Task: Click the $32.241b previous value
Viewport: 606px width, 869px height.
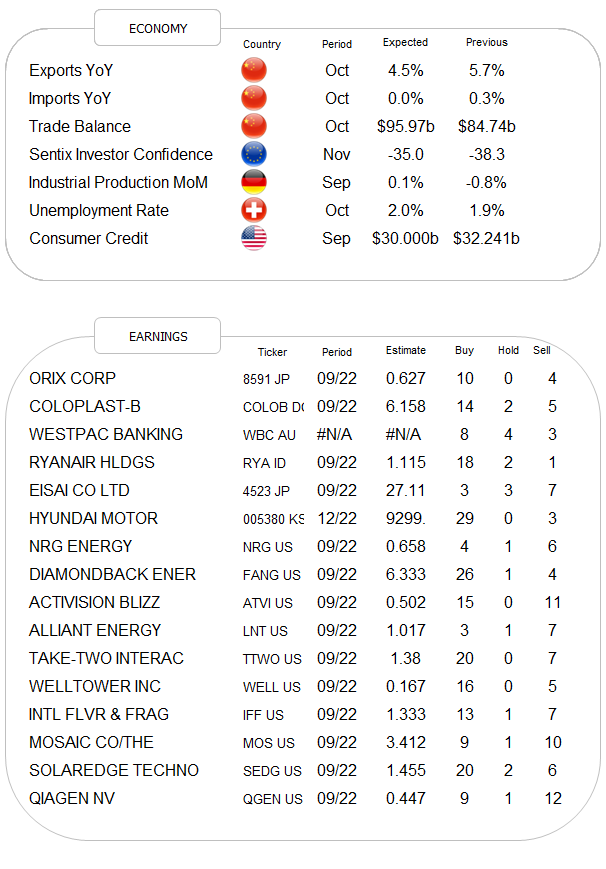Action: point(486,238)
